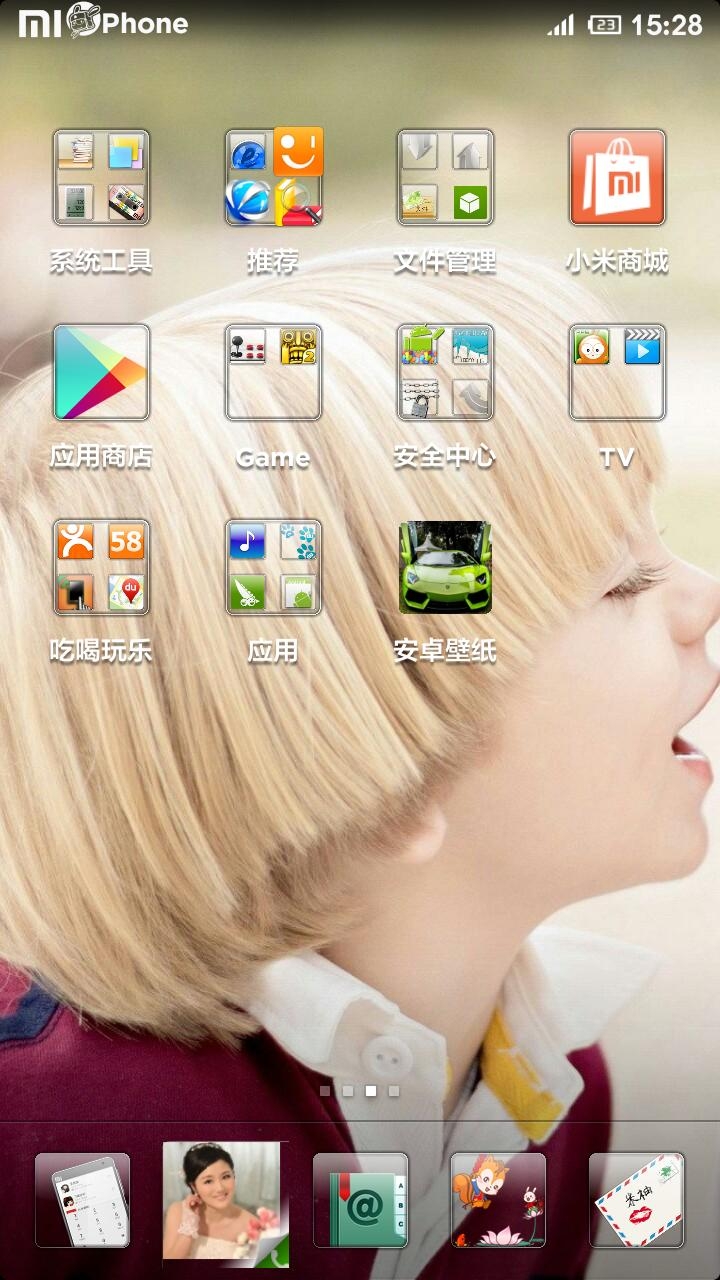Open the contact photo shortcut in the dock
This screenshot has height=1280, width=720.
point(225,1204)
